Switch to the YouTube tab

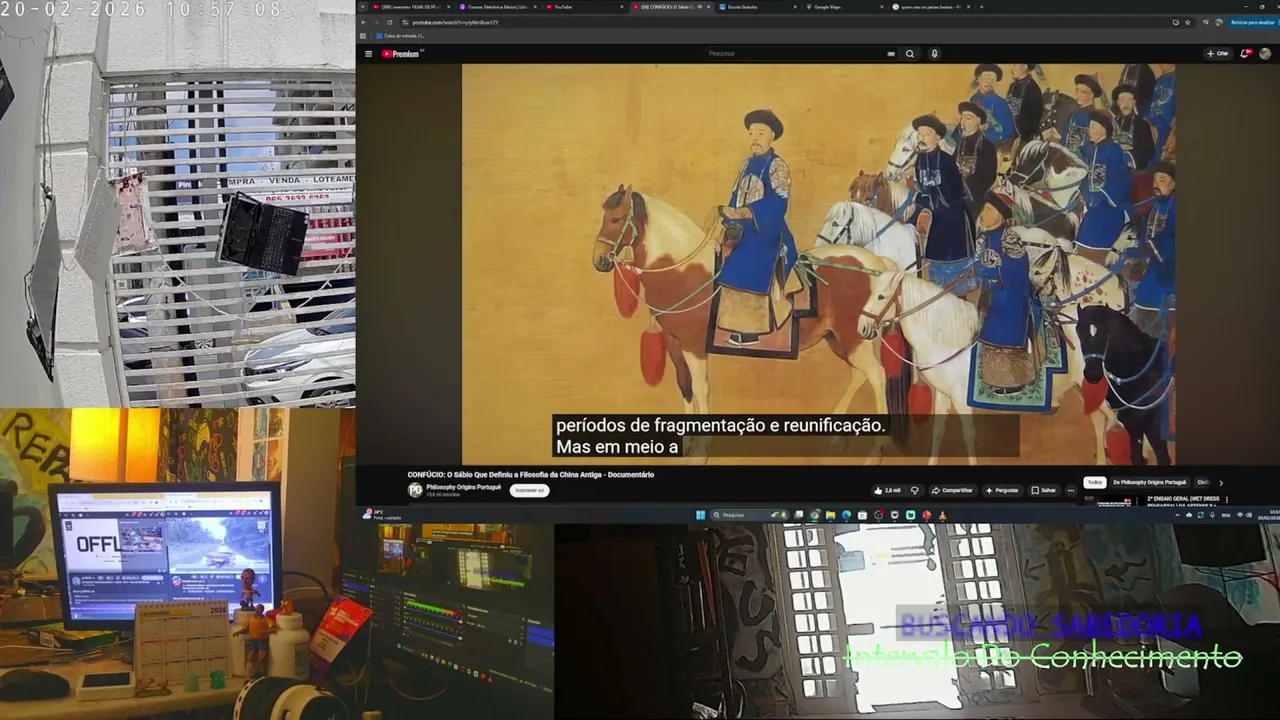pos(585,7)
